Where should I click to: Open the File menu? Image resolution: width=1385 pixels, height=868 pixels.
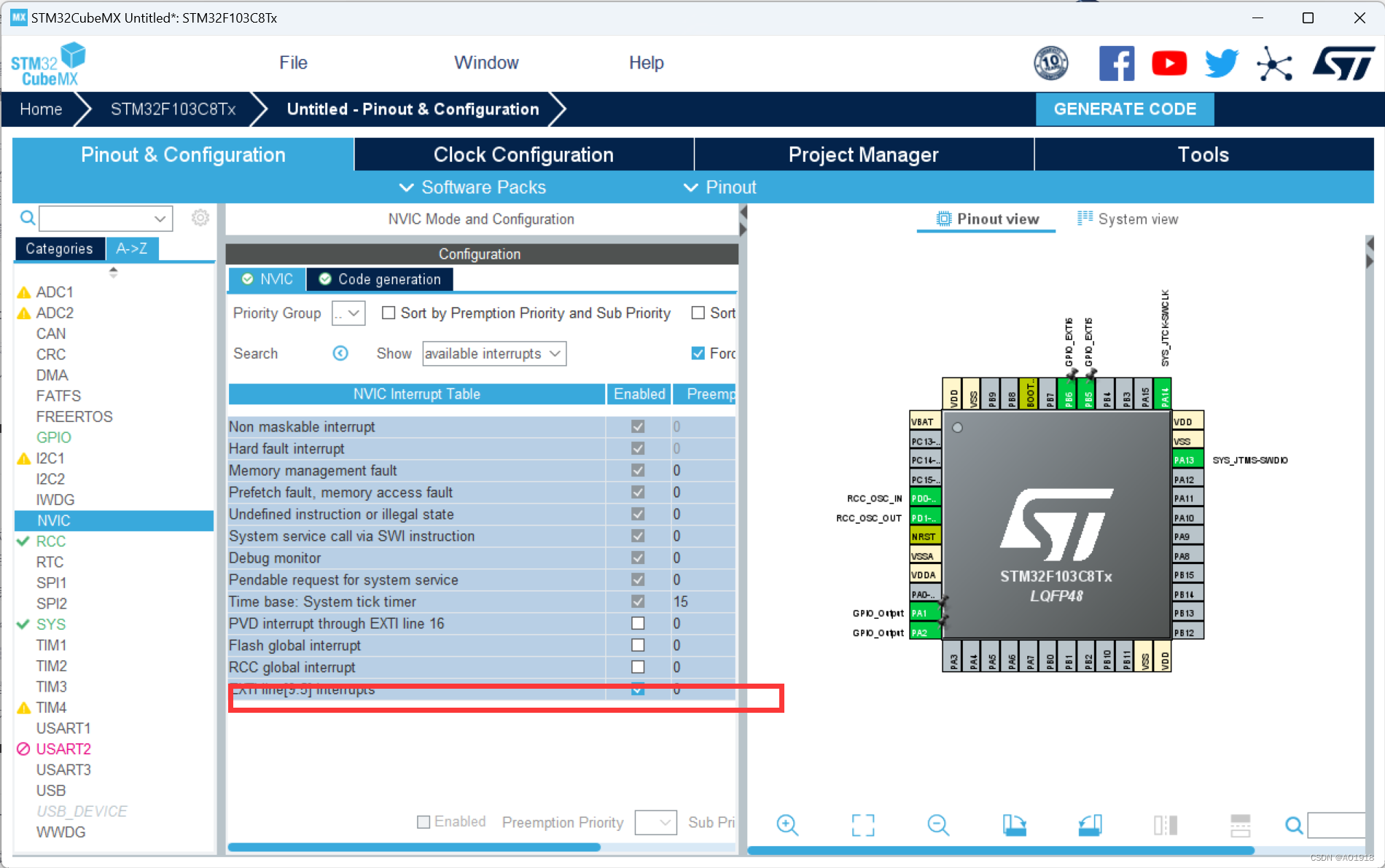click(x=293, y=63)
